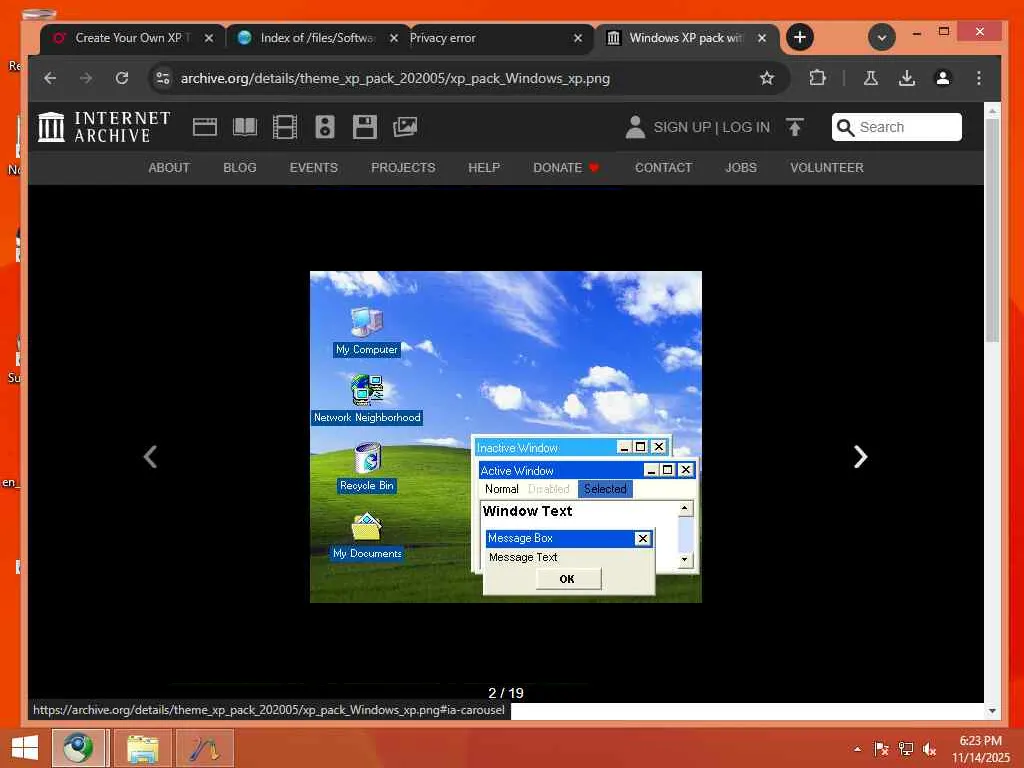Click the page vertical scrollbar thumb
This screenshot has height=768, width=1024.
(x=992, y=230)
